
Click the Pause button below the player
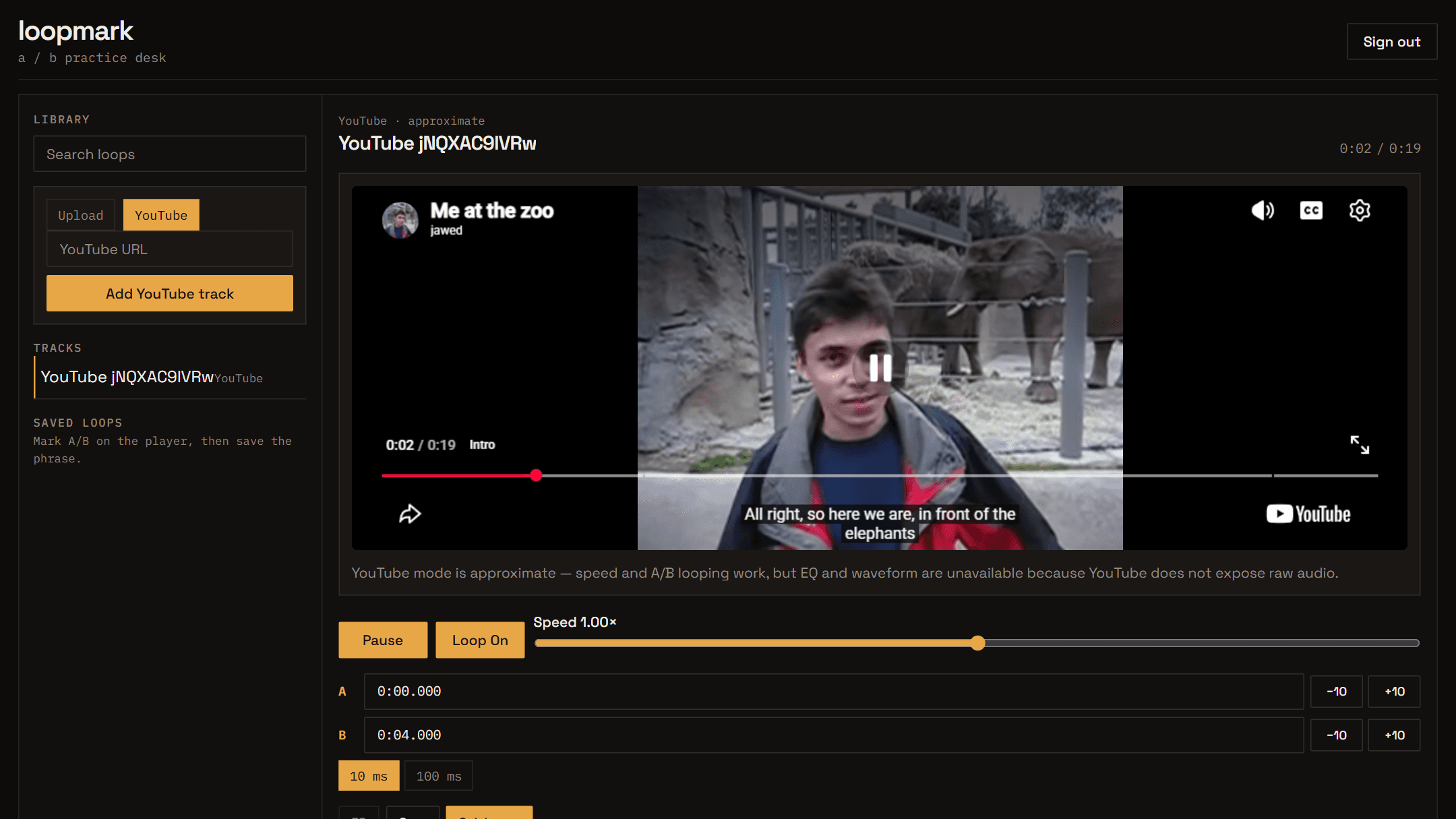(383, 640)
